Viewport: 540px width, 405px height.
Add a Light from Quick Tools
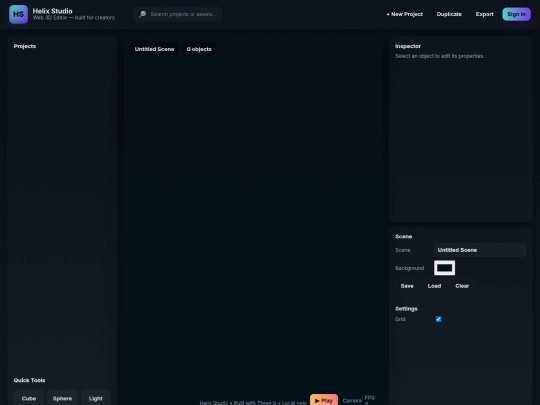[x=96, y=398]
